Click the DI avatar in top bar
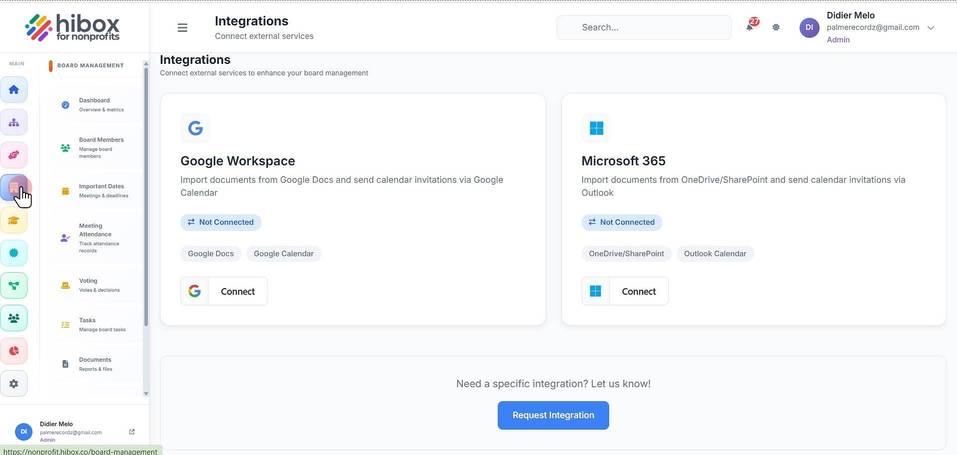Viewport: 957px width, 455px height. click(x=809, y=27)
